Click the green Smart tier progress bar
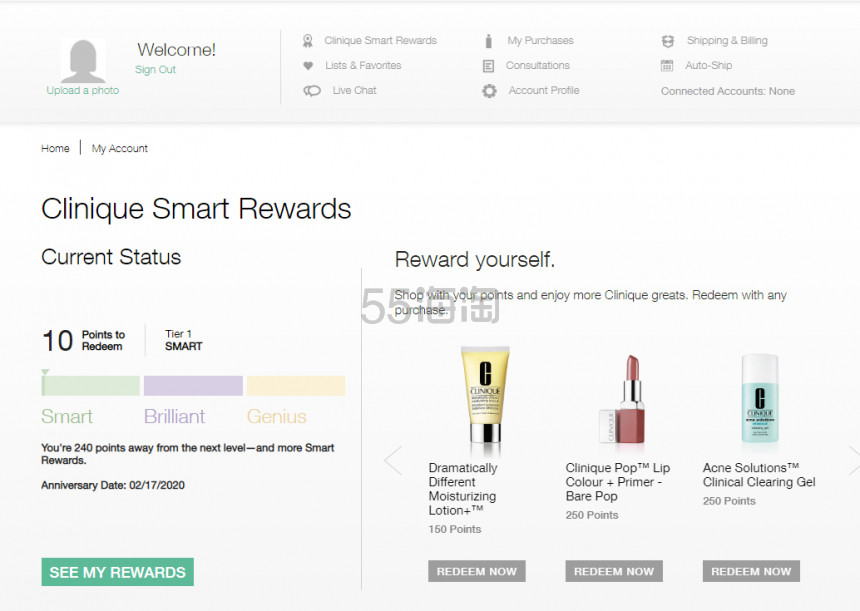The width and height of the screenshot is (860, 611). [90, 386]
